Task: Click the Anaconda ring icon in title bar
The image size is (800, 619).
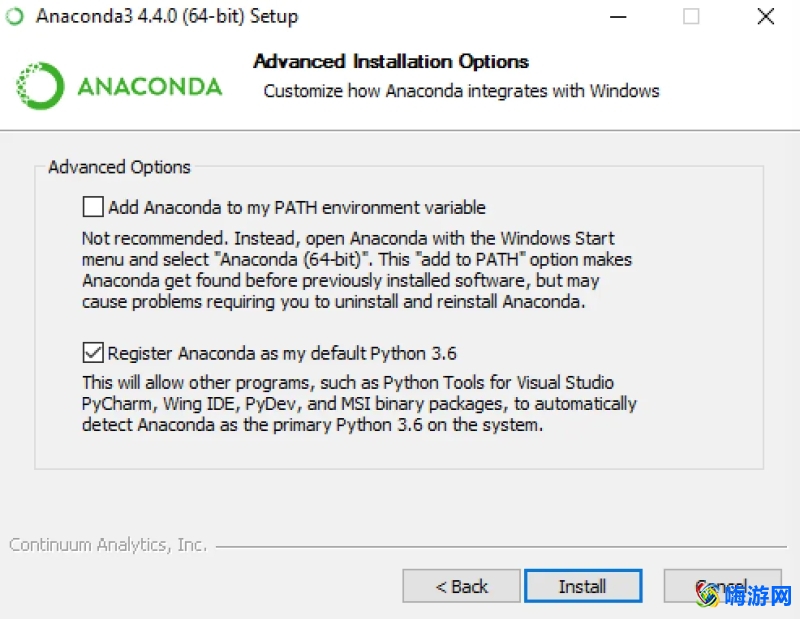Action: (15, 16)
